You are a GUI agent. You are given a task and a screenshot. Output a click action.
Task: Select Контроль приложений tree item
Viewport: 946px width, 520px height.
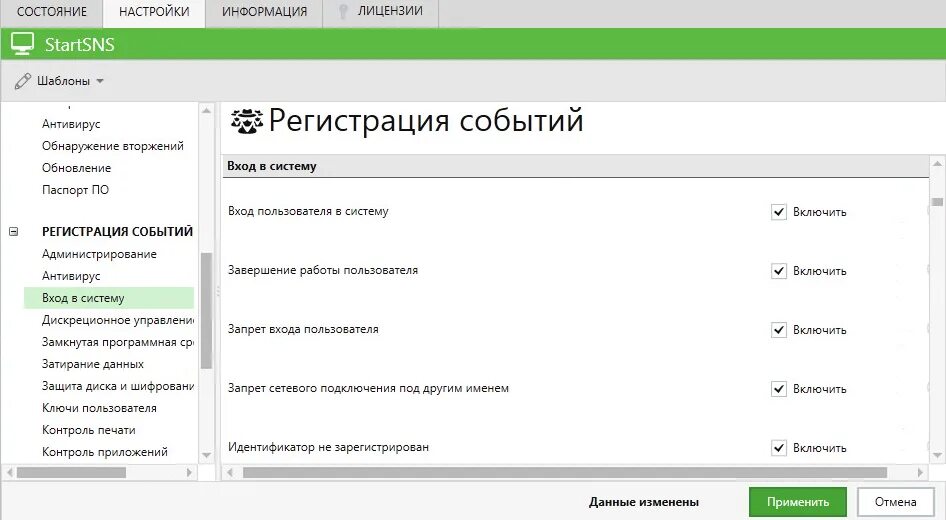pyautogui.click(x=104, y=452)
